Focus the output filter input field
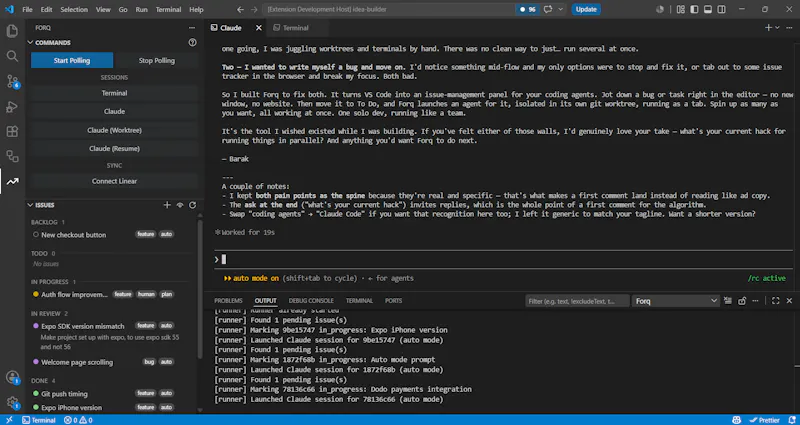Screen dimensions: 800x425 [577, 301]
